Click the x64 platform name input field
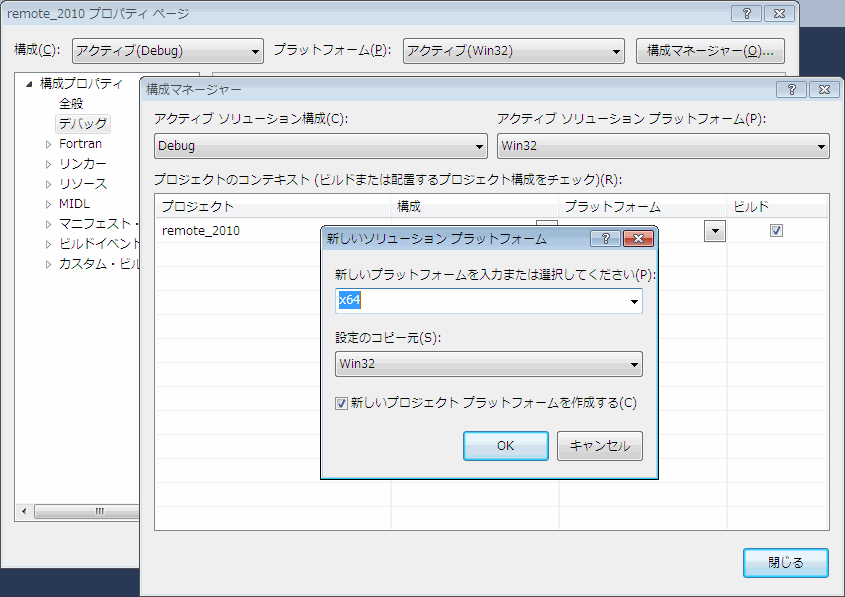Image resolution: width=845 pixels, height=597 pixels. click(x=480, y=301)
